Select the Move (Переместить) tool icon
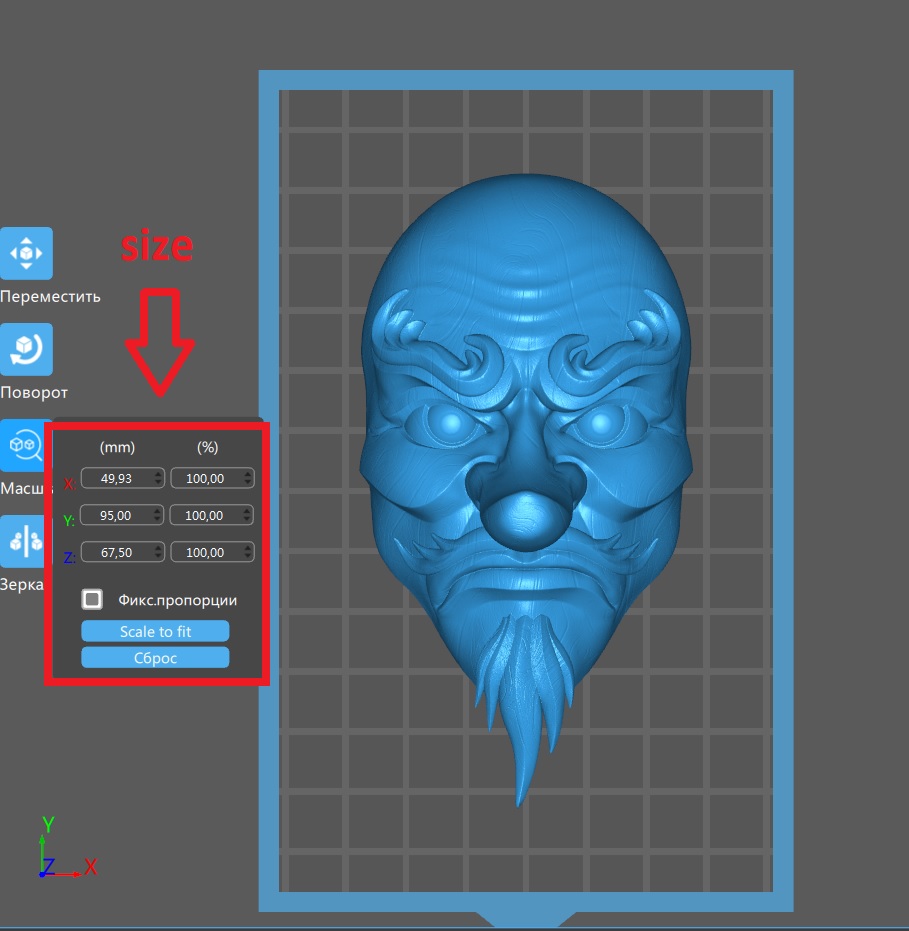Image resolution: width=909 pixels, height=931 pixels. (26, 253)
